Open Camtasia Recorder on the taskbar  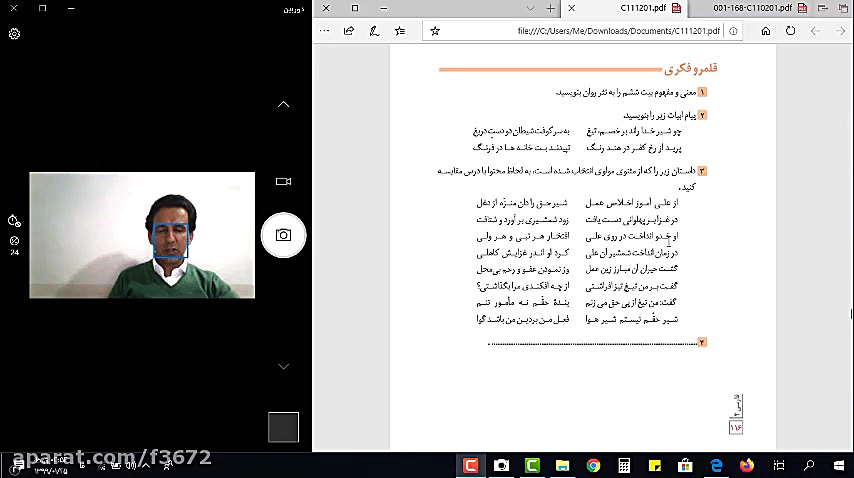click(471, 465)
